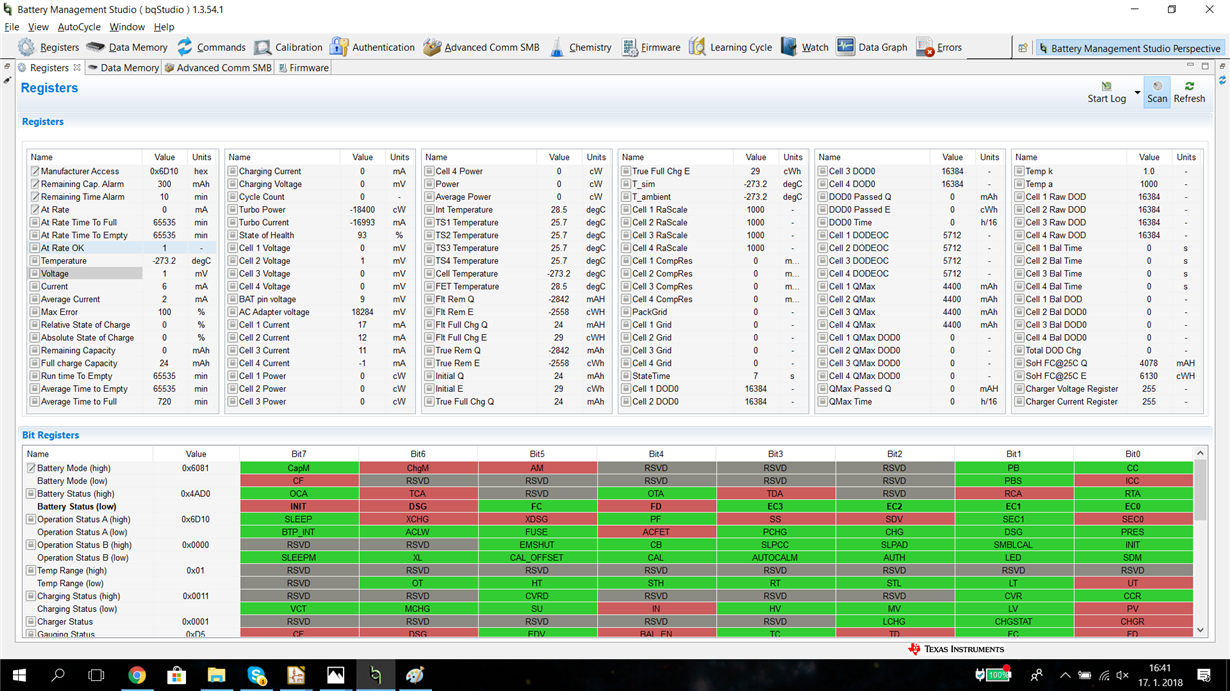Expand Operation Status B (high) row

(31, 545)
